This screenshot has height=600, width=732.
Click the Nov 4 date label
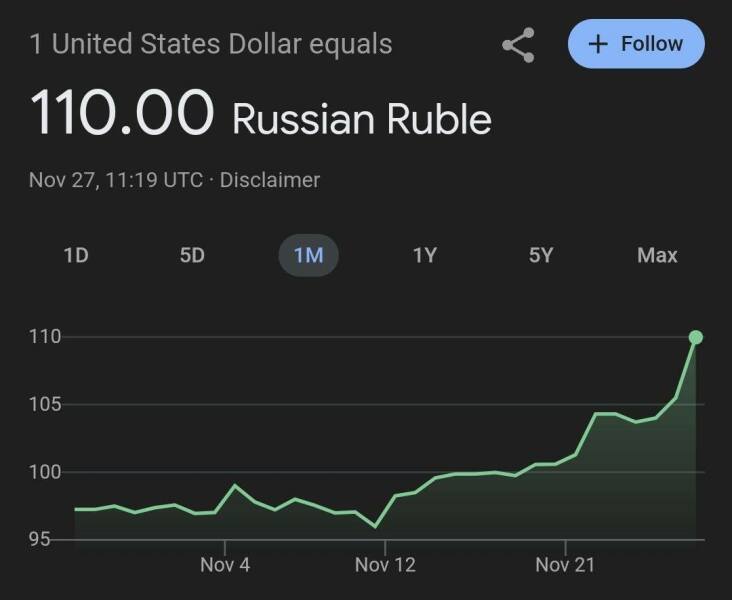tap(225, 565)
